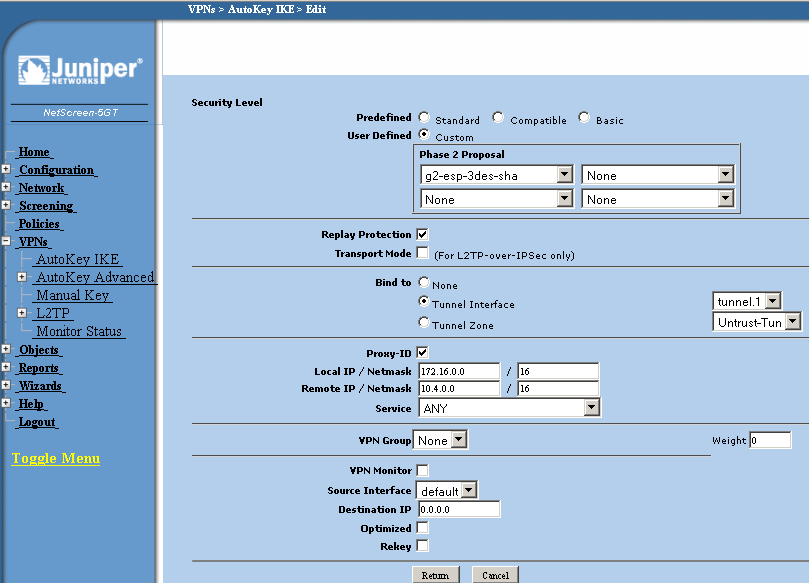Expand the Network menu plus icon
Image resolution: width=809 pixels, height=583 pixels.
pos(6,188)
